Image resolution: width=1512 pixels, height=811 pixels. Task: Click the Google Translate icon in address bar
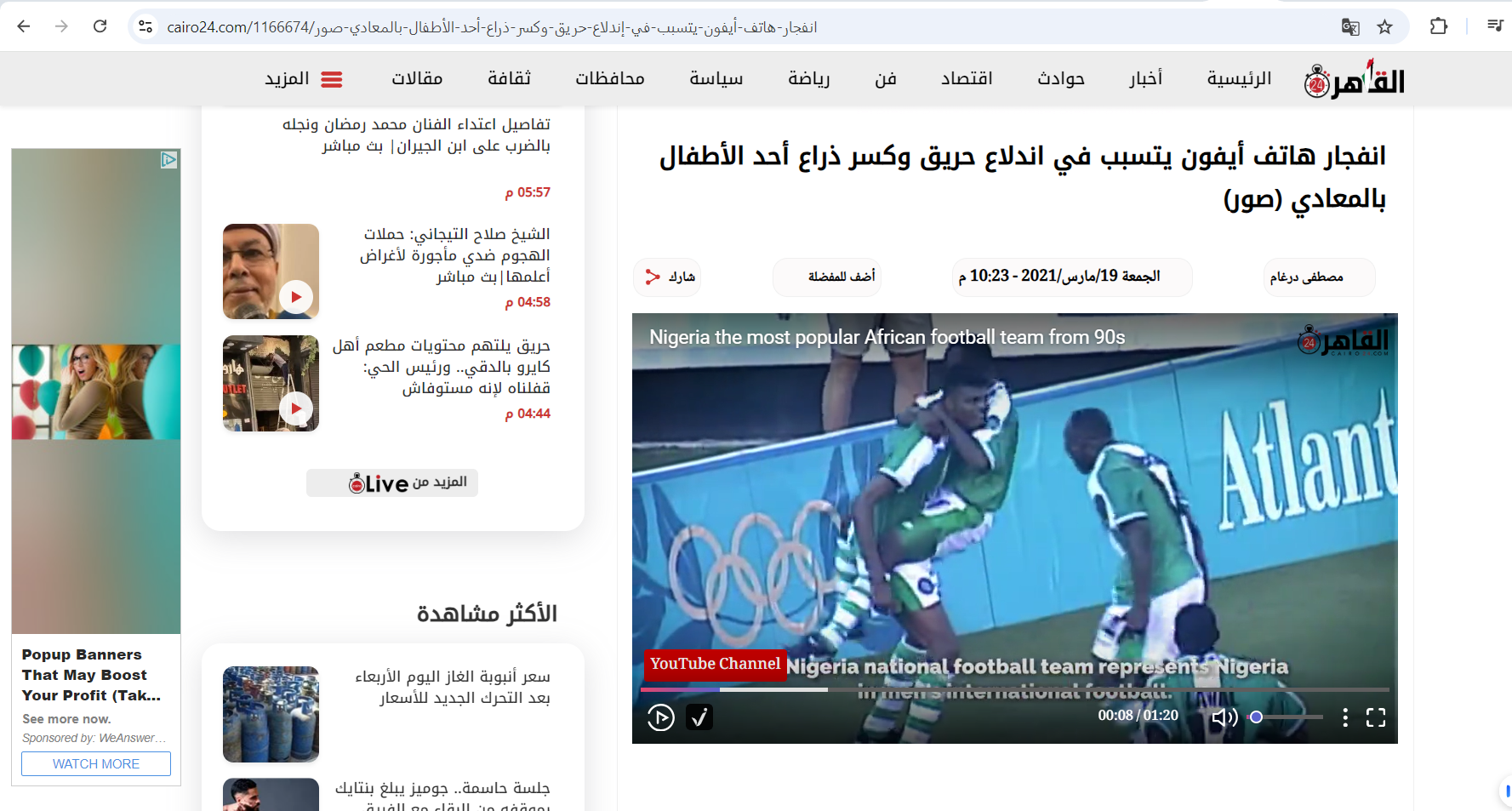[x=1350, y=27]
